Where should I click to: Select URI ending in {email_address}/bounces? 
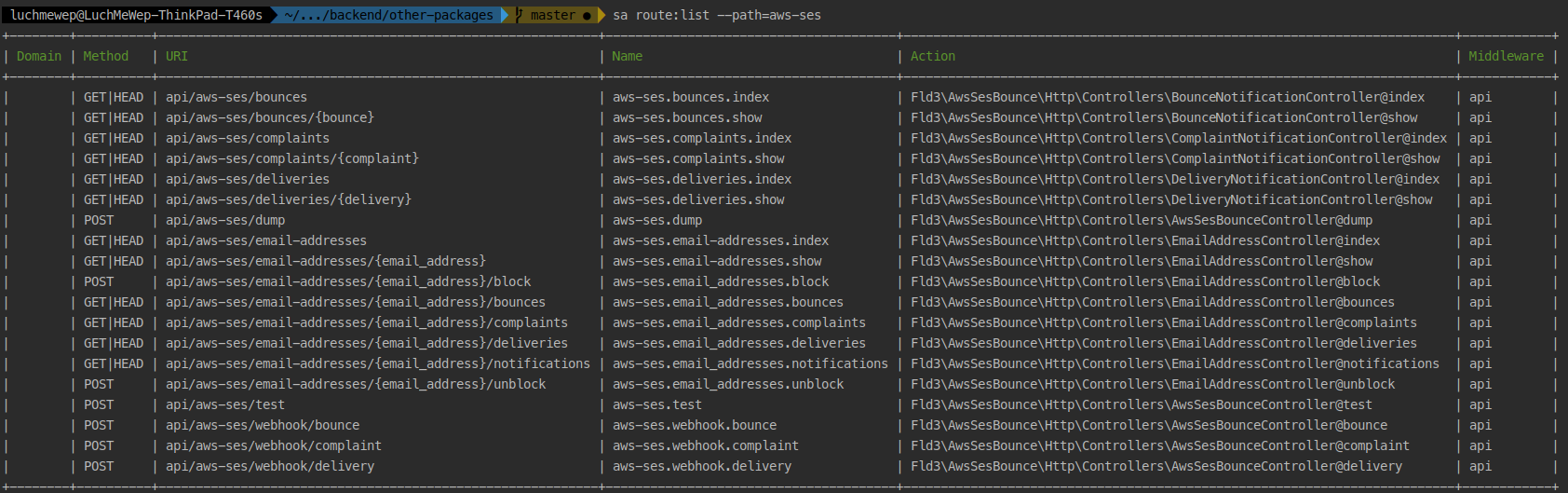tap(356, 302)
